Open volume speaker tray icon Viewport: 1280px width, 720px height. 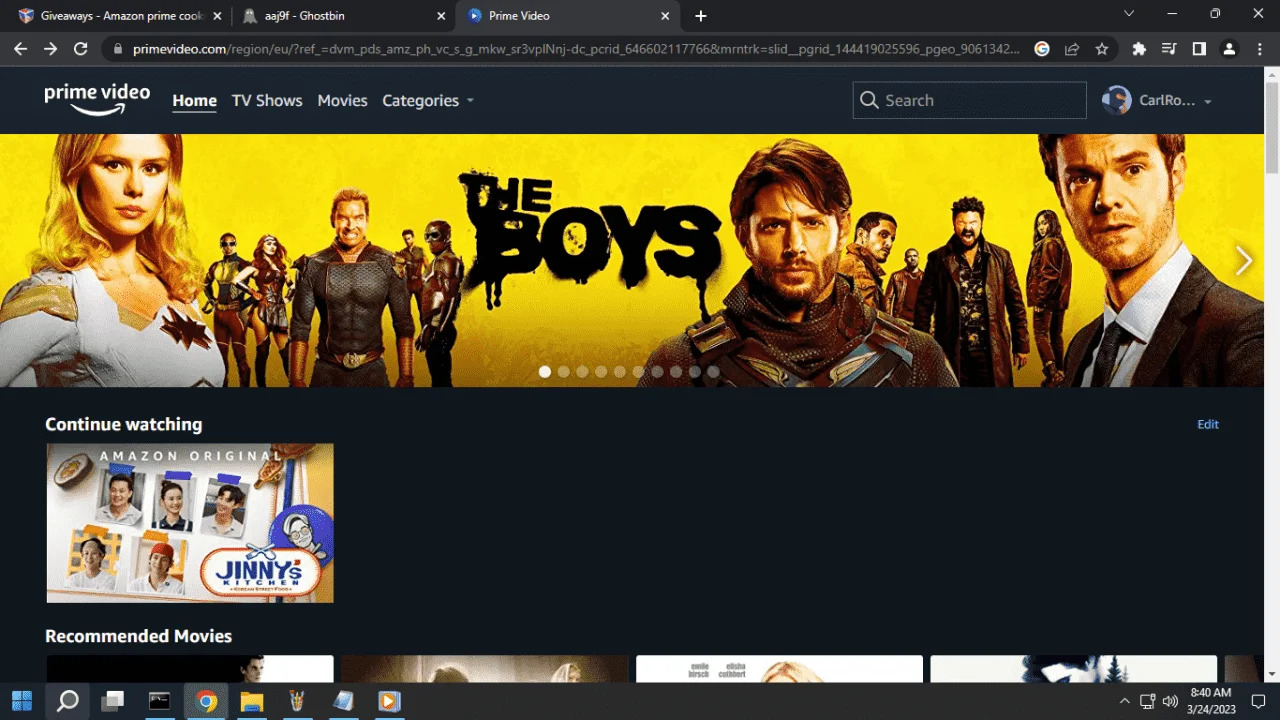tap(1171, 701)
